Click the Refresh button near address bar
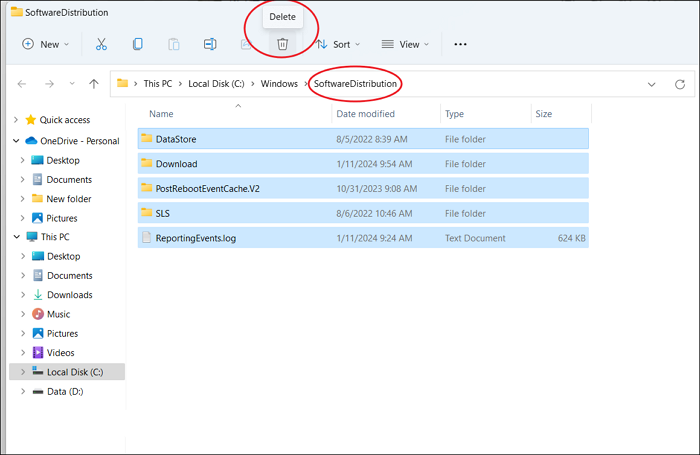Viewport: 700px width, 455px height. tap(682, 84)
